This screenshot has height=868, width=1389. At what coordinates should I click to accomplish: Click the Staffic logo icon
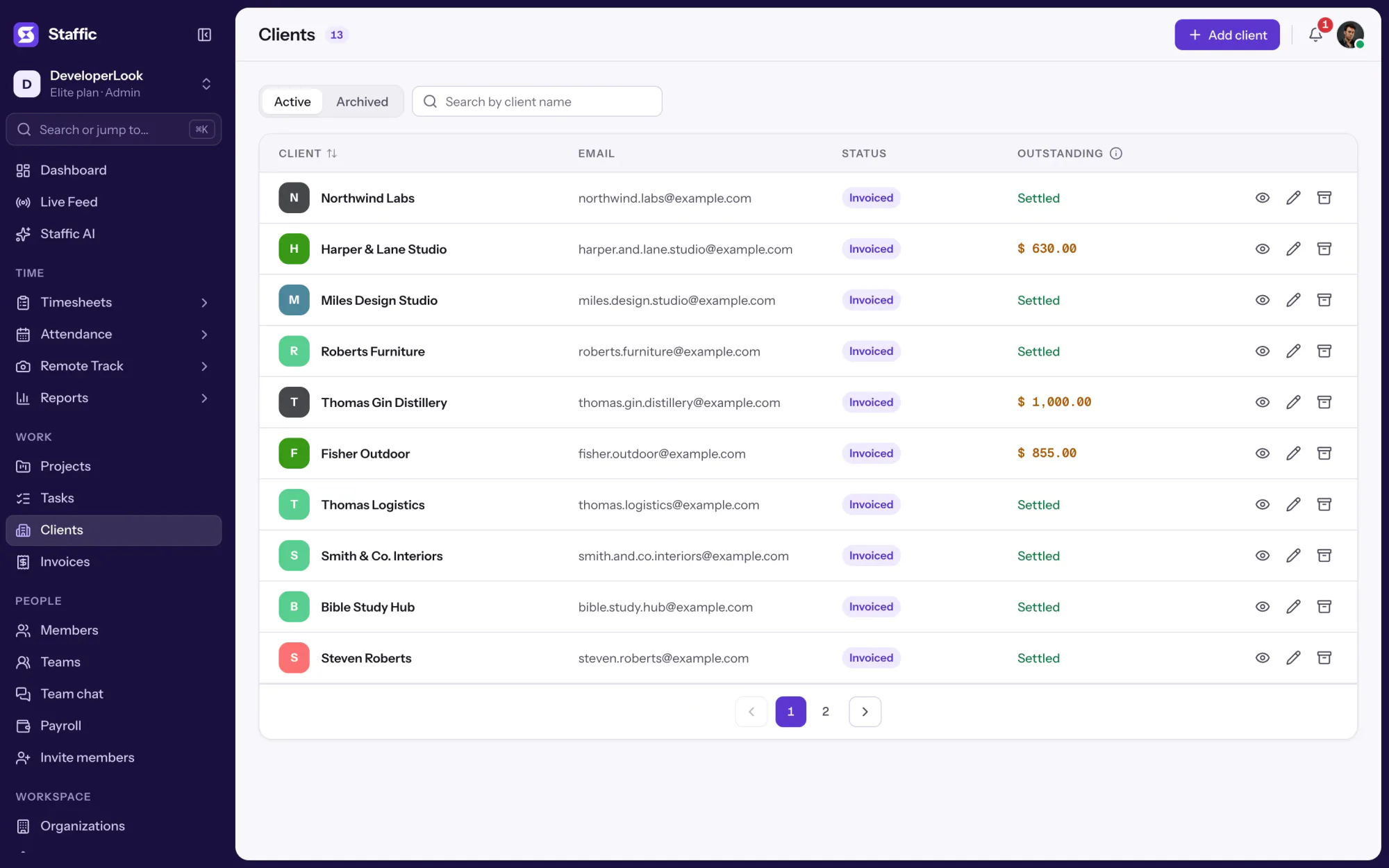click(26, 34)
